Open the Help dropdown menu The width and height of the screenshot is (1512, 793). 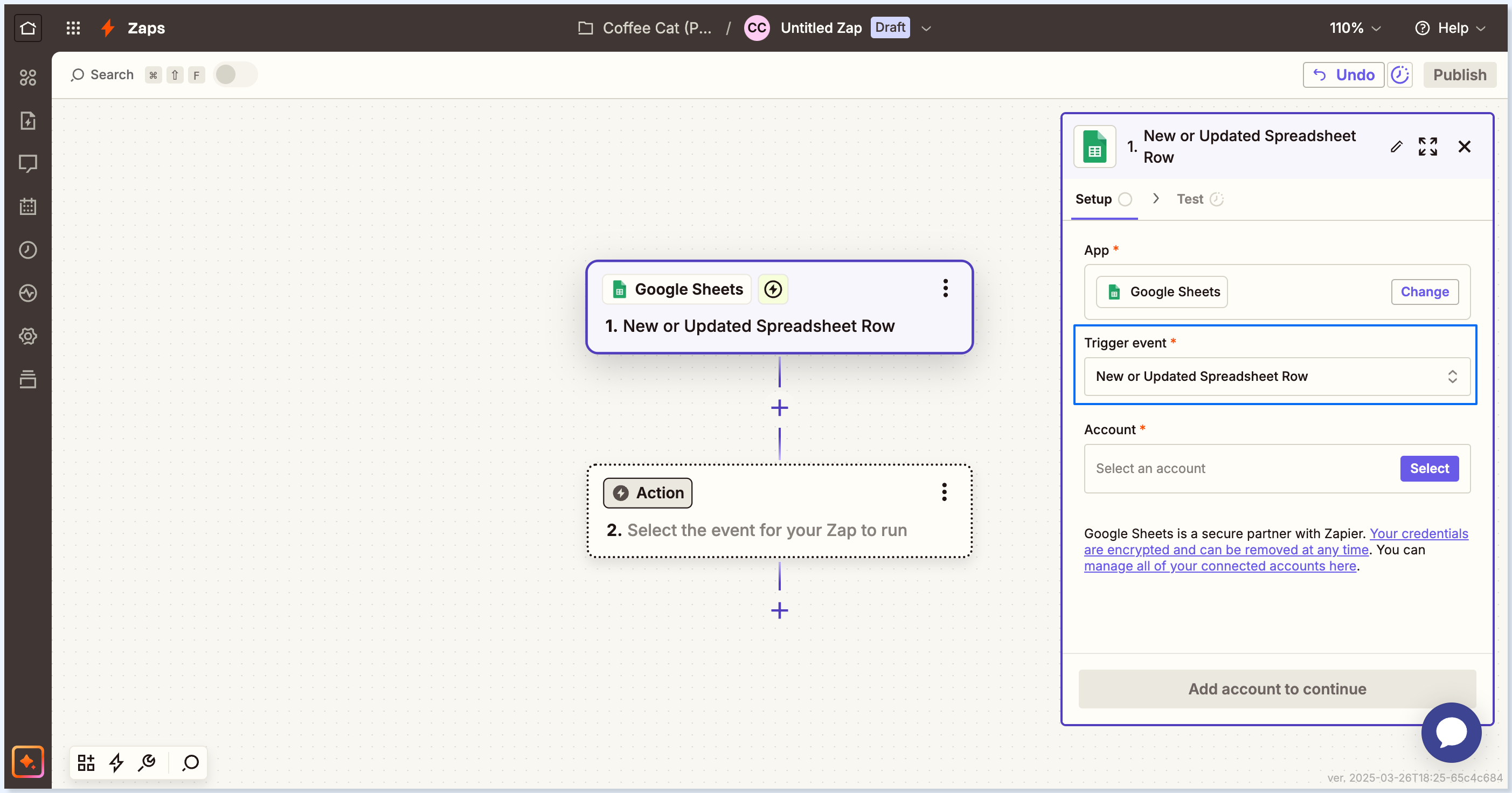pyautogui.click(x=1451, y=27)
